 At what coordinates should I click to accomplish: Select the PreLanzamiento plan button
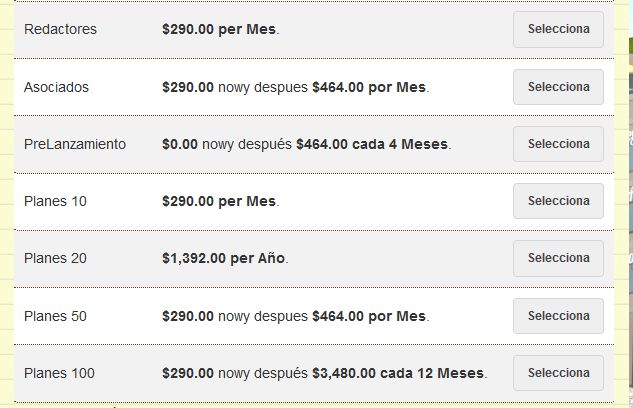tap(558, 144)
